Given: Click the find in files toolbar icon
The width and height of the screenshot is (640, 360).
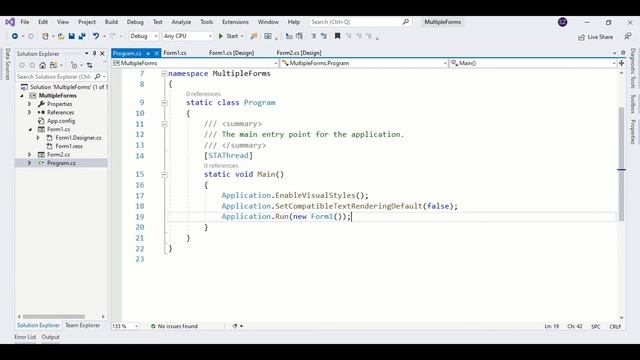Looking at the screenshot, I should [x=254, y=36].
